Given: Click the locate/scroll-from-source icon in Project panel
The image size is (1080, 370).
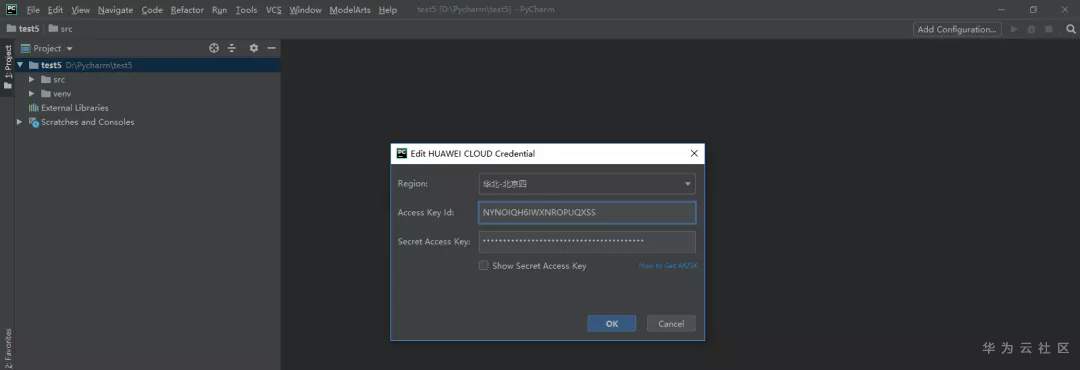Looking at the screenshot, I should (214, 48).
